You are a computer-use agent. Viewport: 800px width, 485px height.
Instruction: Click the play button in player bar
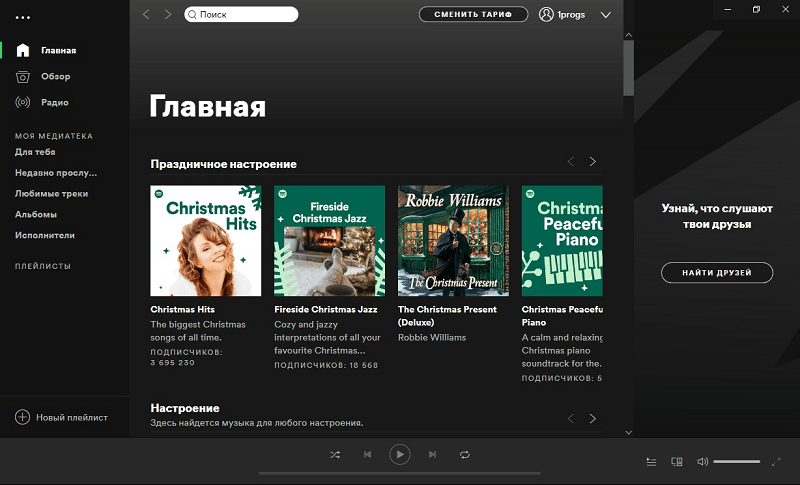[x=399, y=454]
